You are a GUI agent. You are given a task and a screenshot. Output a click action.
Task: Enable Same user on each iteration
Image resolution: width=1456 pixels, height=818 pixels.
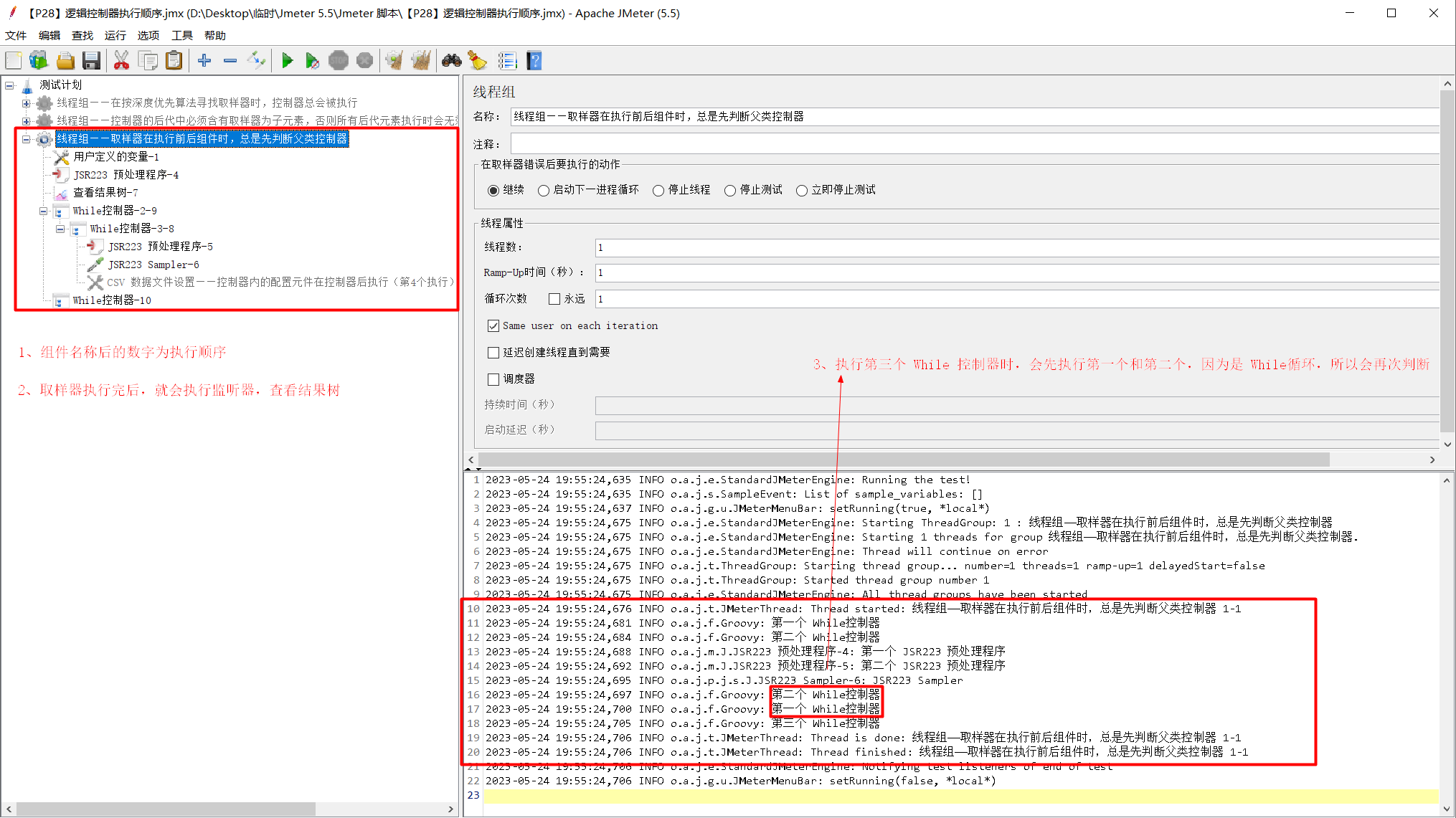pyautogui.click(x=491, y=325)
